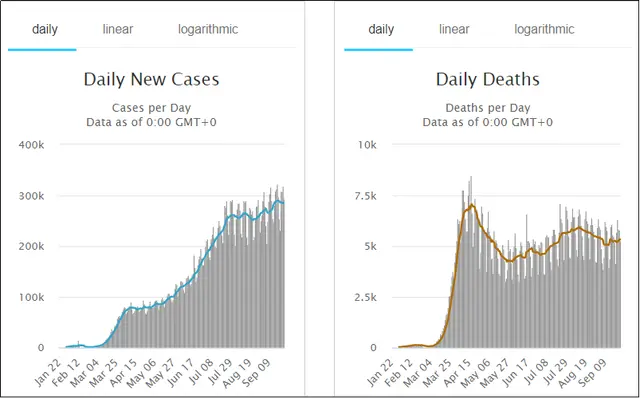Click the Apr 15 date label under deaths chart

click(458, 372)
